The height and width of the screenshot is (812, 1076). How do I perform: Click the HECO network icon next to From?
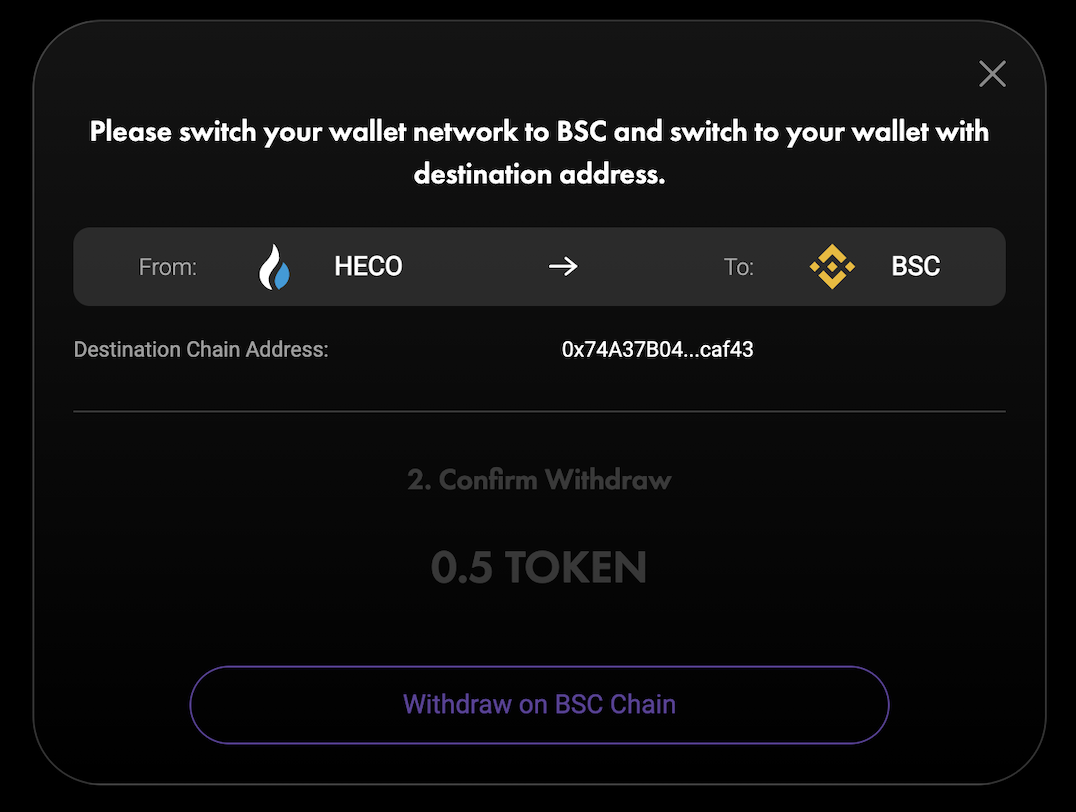[x=274, y=266]
